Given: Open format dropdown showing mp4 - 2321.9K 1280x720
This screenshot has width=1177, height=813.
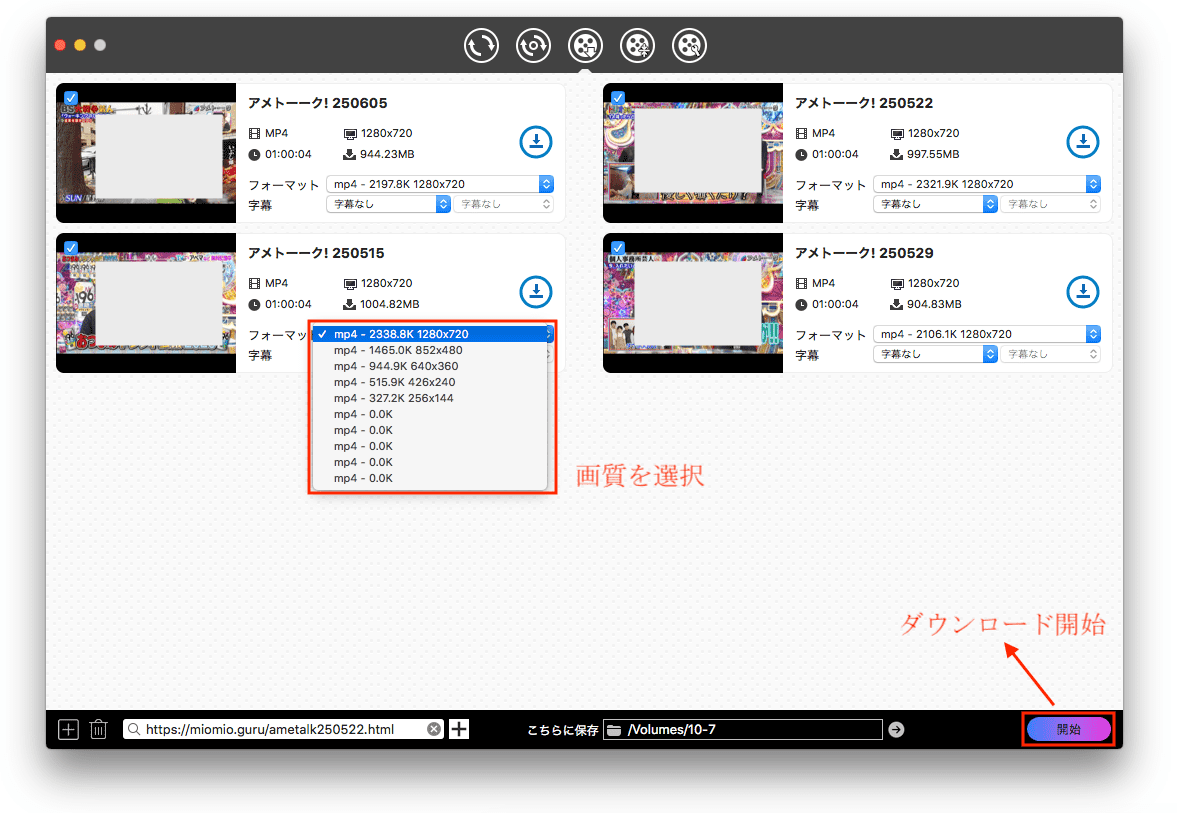Looking at the screenshot, I should pyautogui.click(x=987, y=184).
